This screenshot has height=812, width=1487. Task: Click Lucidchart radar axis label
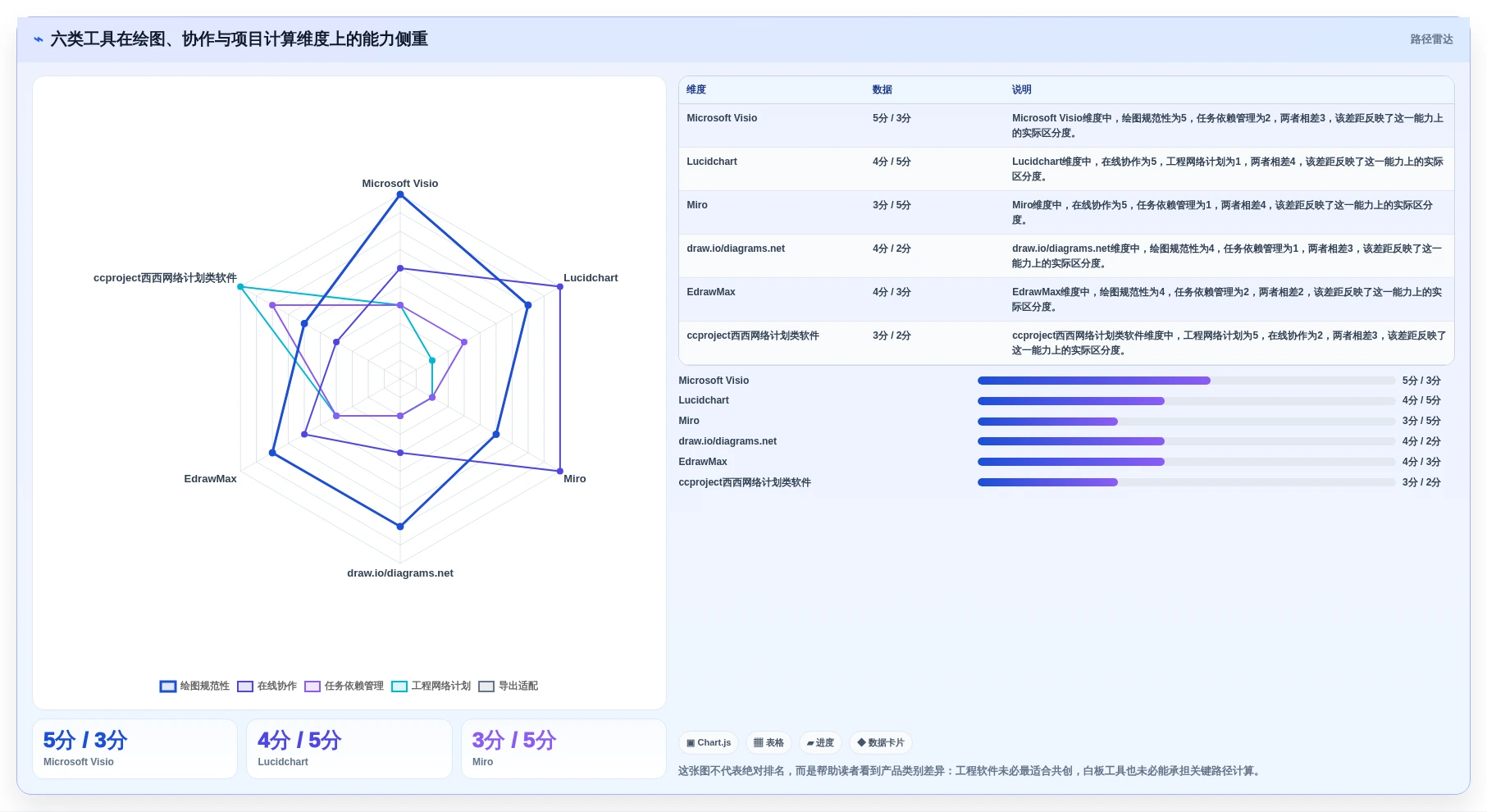pyautogui.click(x=591, y=278)
